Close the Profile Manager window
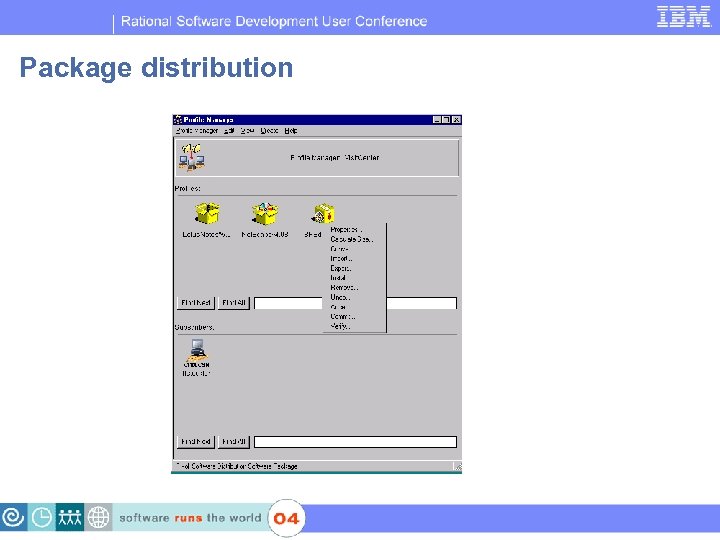720x540 pixels. tap(456, 120)
